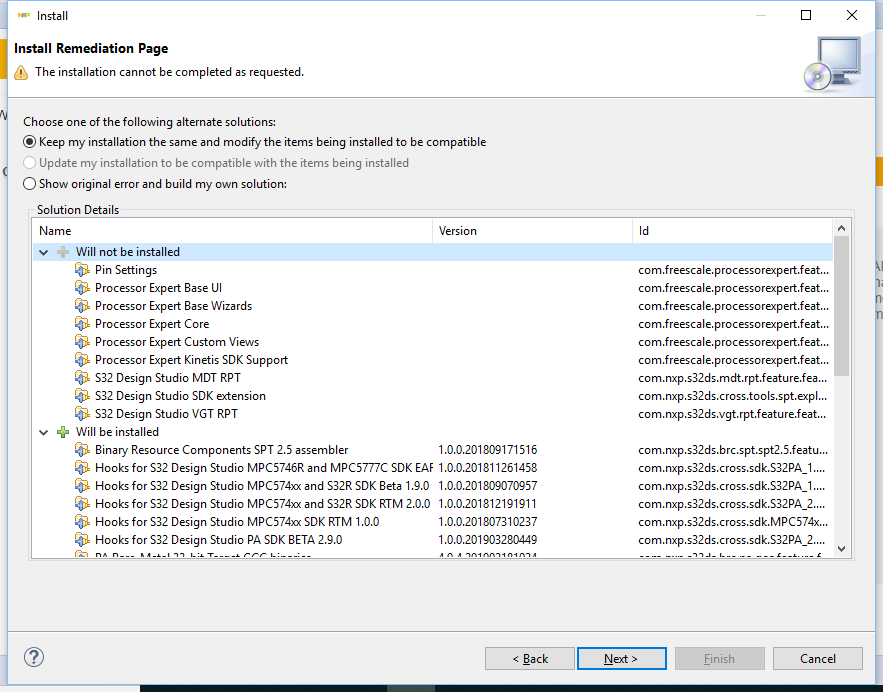
Task: Click the com.nxp.s32ds.cross.sdk.MPC574x id cell
Action: (733, 522)
